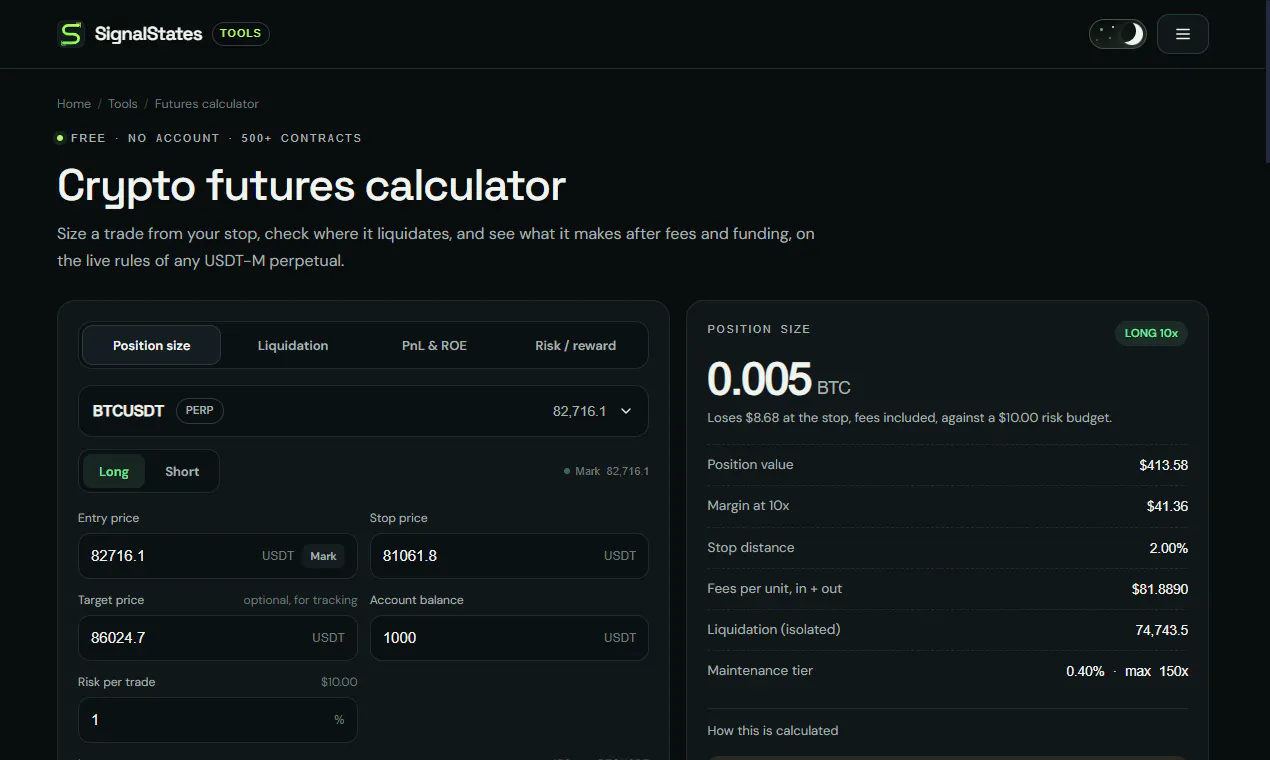Go to Home breadcrumb link

click(x=74, y=104)
